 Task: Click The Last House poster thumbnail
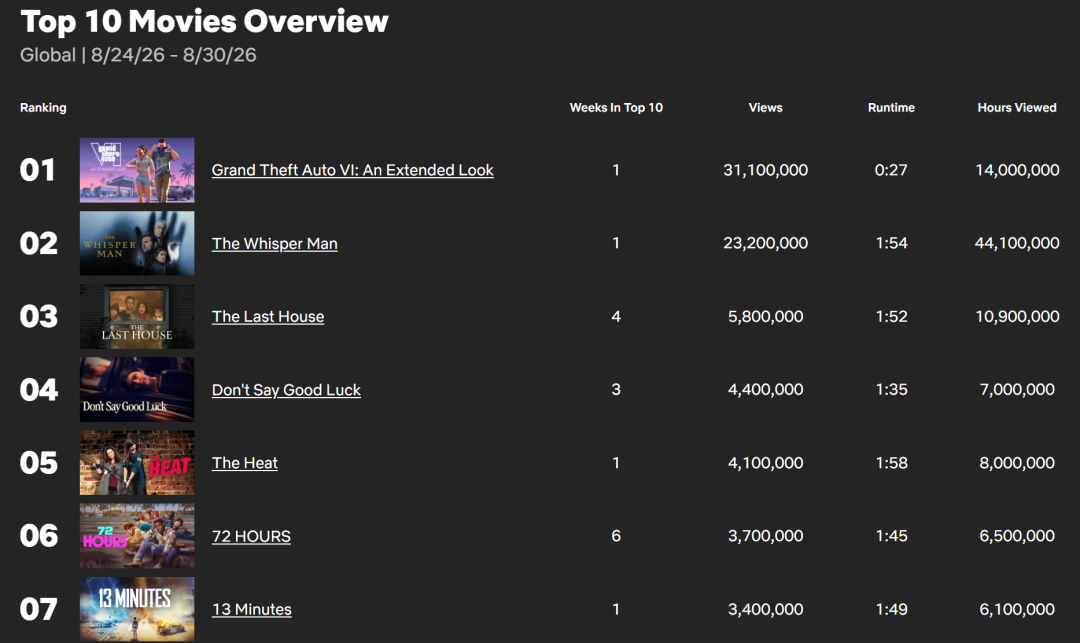[137, 317]
